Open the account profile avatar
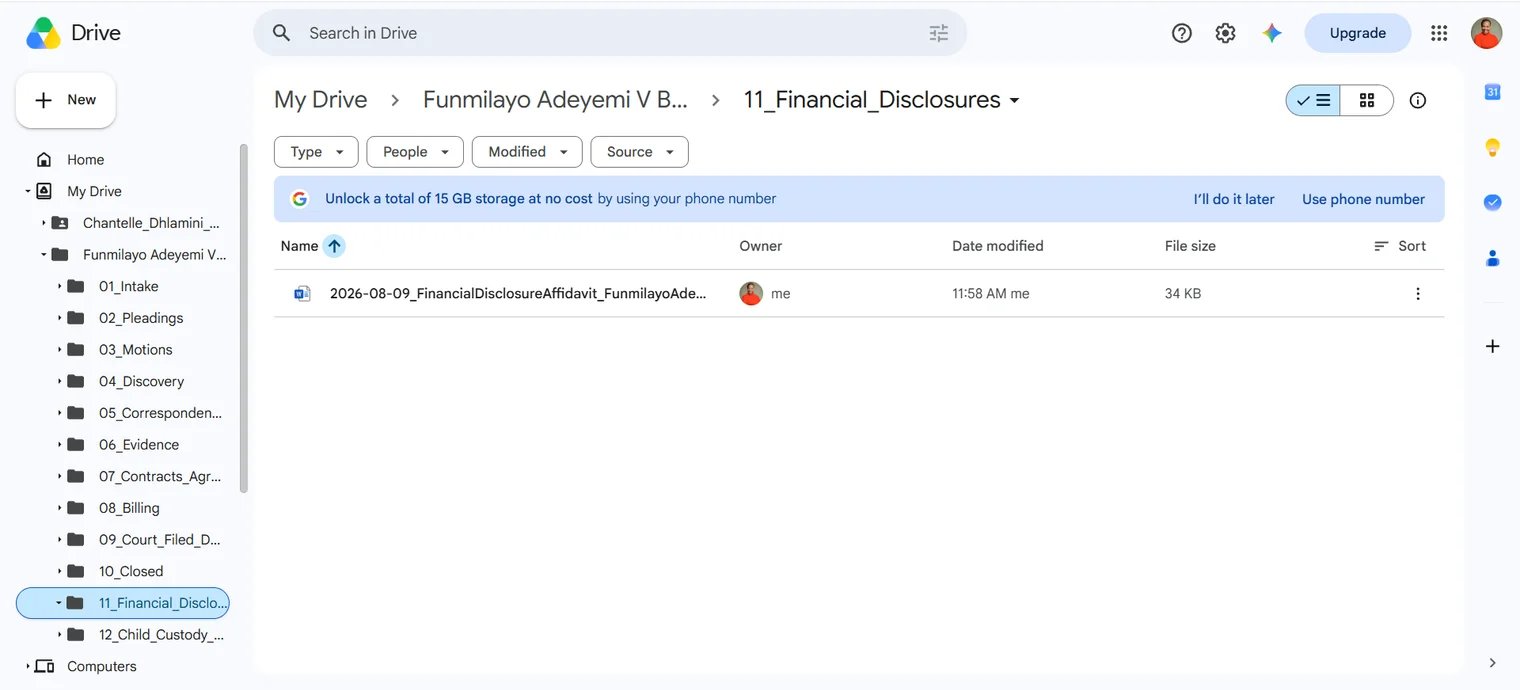1520x690 pixels. 1486,33
